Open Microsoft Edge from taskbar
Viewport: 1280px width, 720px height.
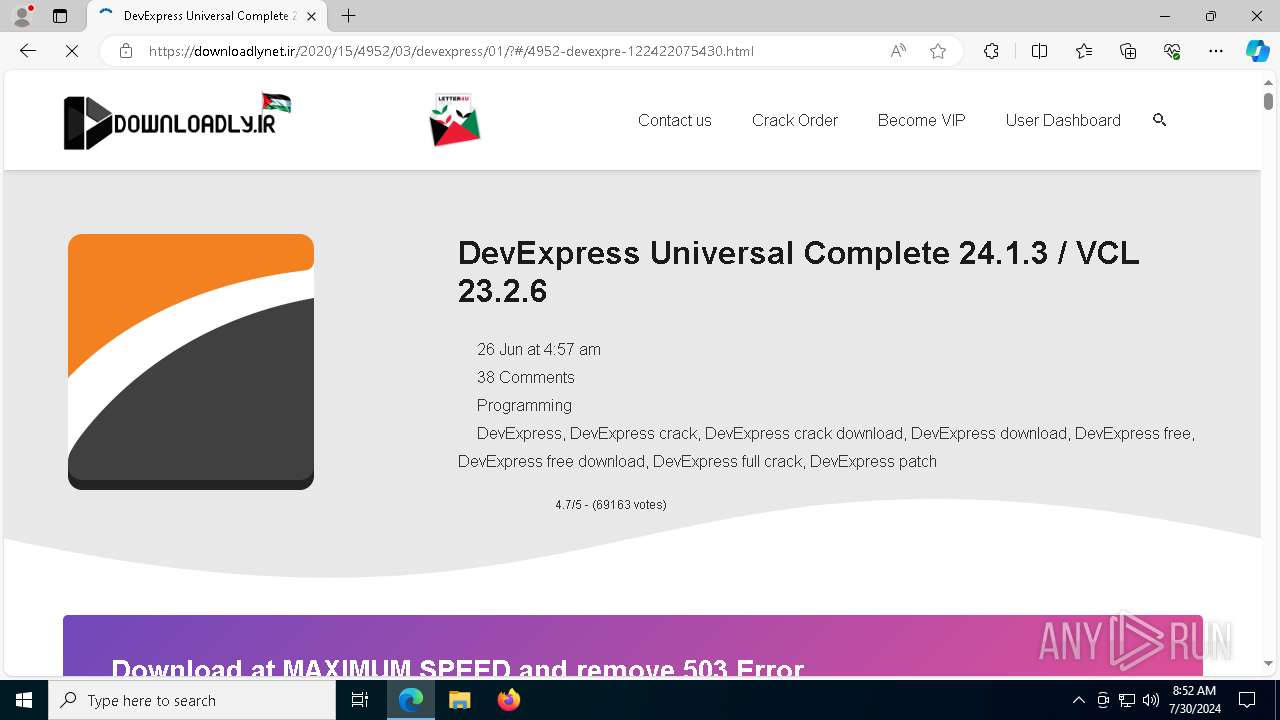(x=411, y=700)
